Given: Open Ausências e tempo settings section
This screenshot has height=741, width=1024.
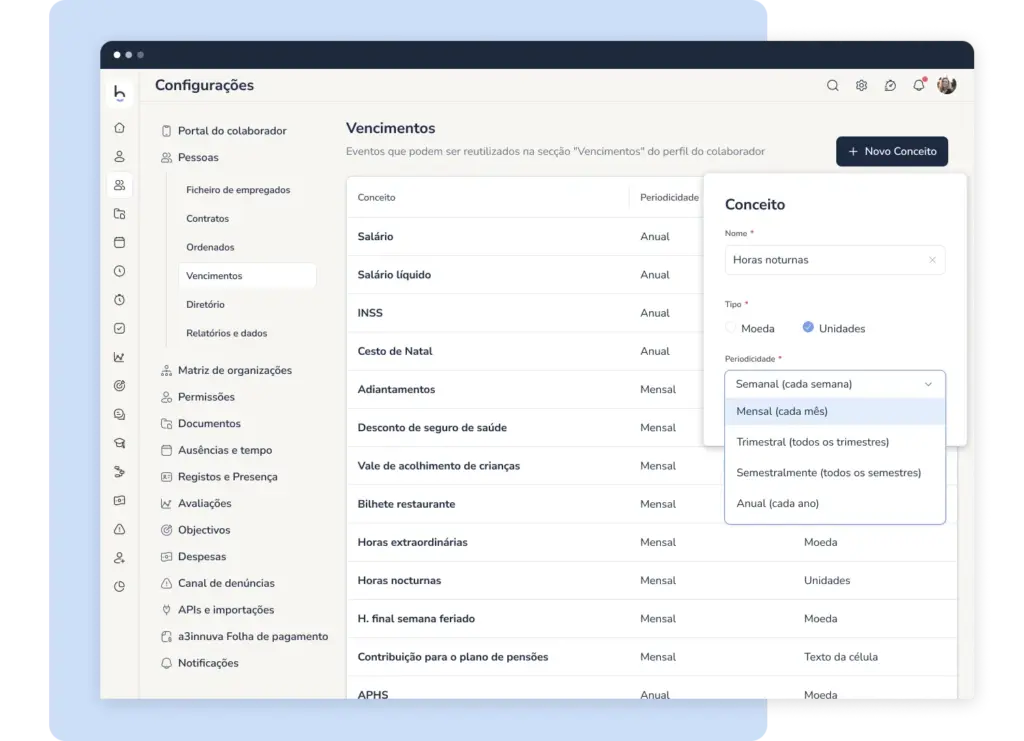Looking at the screenshot, I should (225, 450).
